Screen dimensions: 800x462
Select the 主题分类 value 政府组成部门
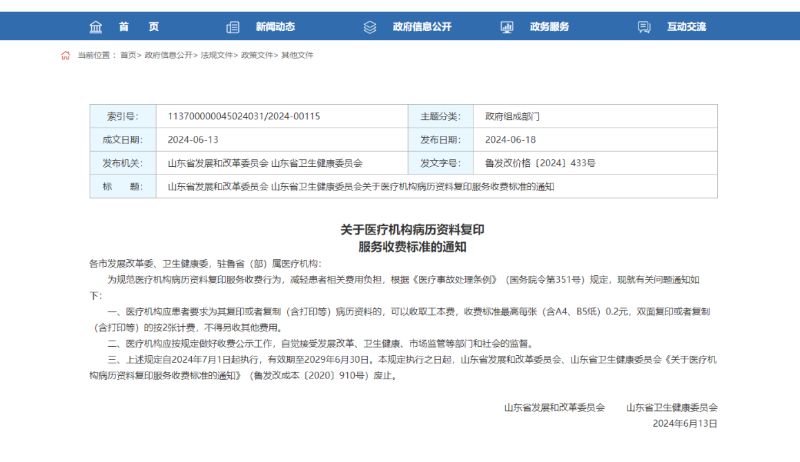[512, 116]
